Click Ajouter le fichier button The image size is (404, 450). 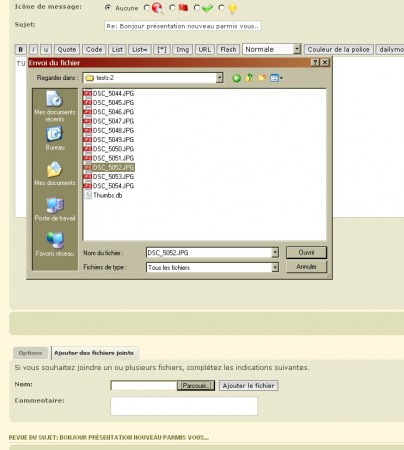248,386
